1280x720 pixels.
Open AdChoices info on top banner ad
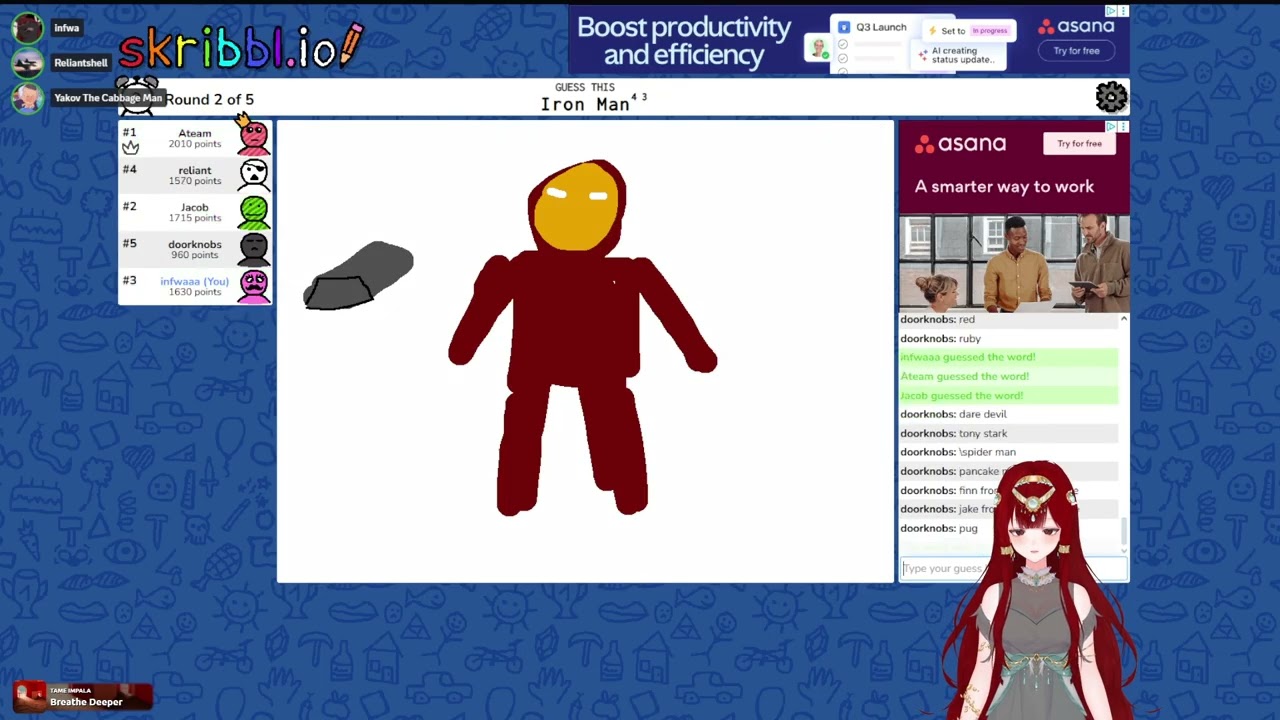pos(1111,11)
